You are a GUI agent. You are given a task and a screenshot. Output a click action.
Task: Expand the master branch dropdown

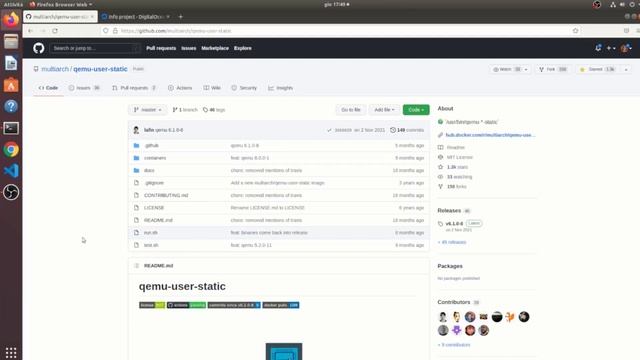148,110
